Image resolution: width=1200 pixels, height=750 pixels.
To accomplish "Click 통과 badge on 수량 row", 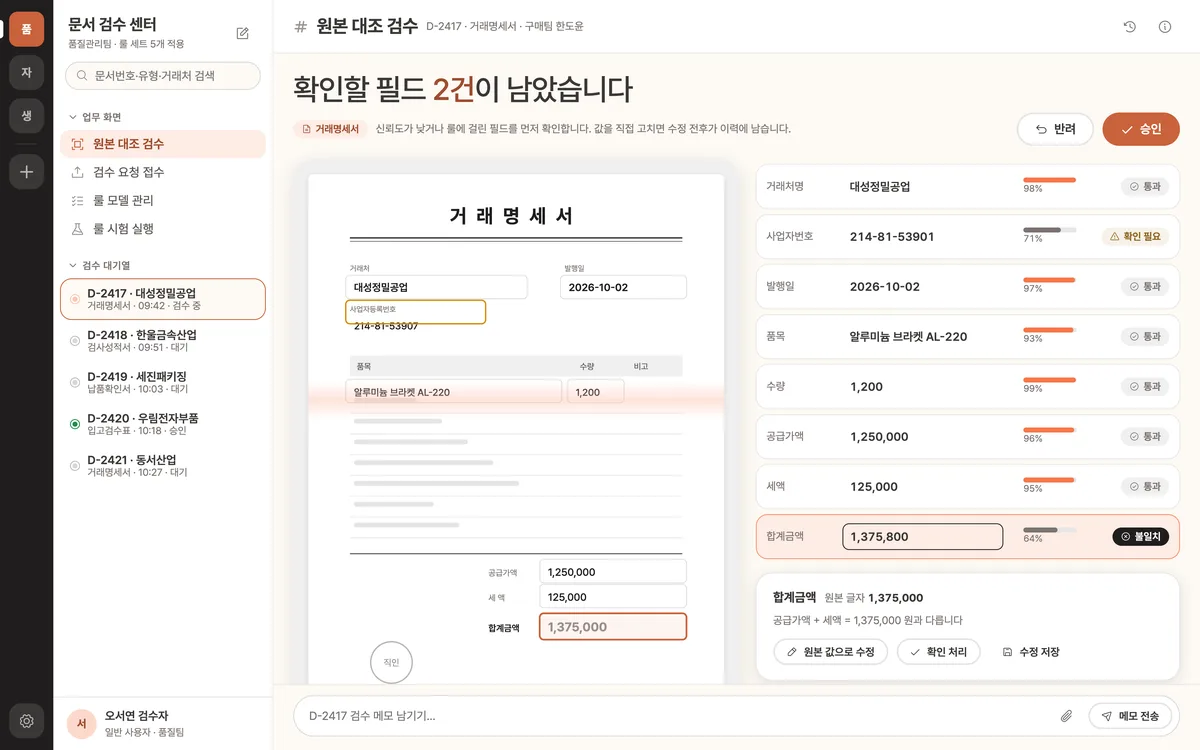I will pyautogui.click(x=1145, y=387).
